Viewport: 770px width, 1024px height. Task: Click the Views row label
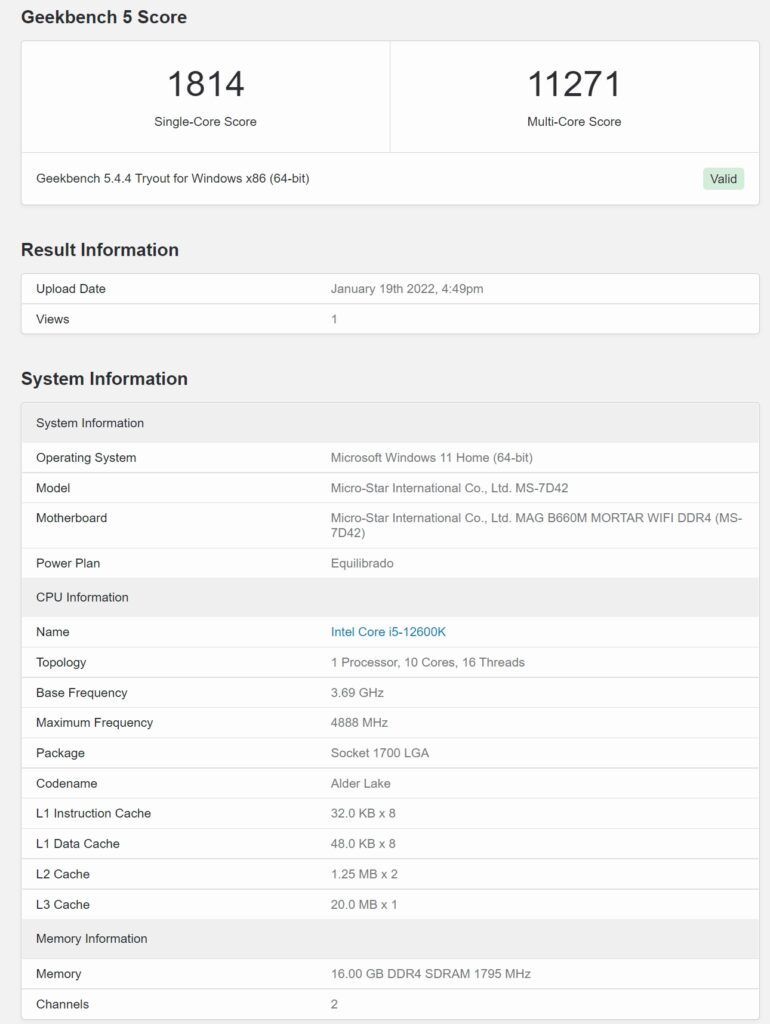(x=52, y=319)
